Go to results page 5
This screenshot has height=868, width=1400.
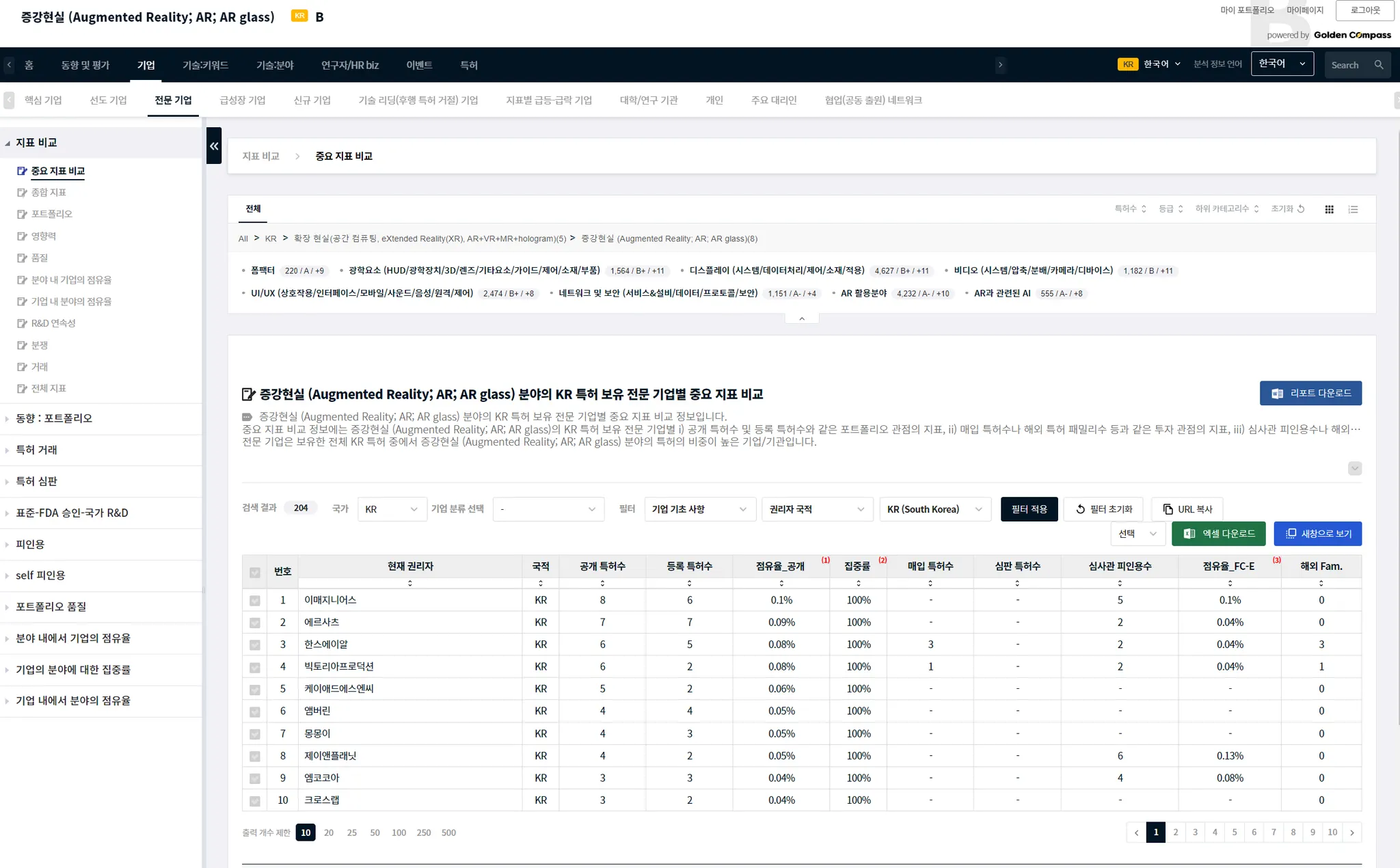point(1234,832)
